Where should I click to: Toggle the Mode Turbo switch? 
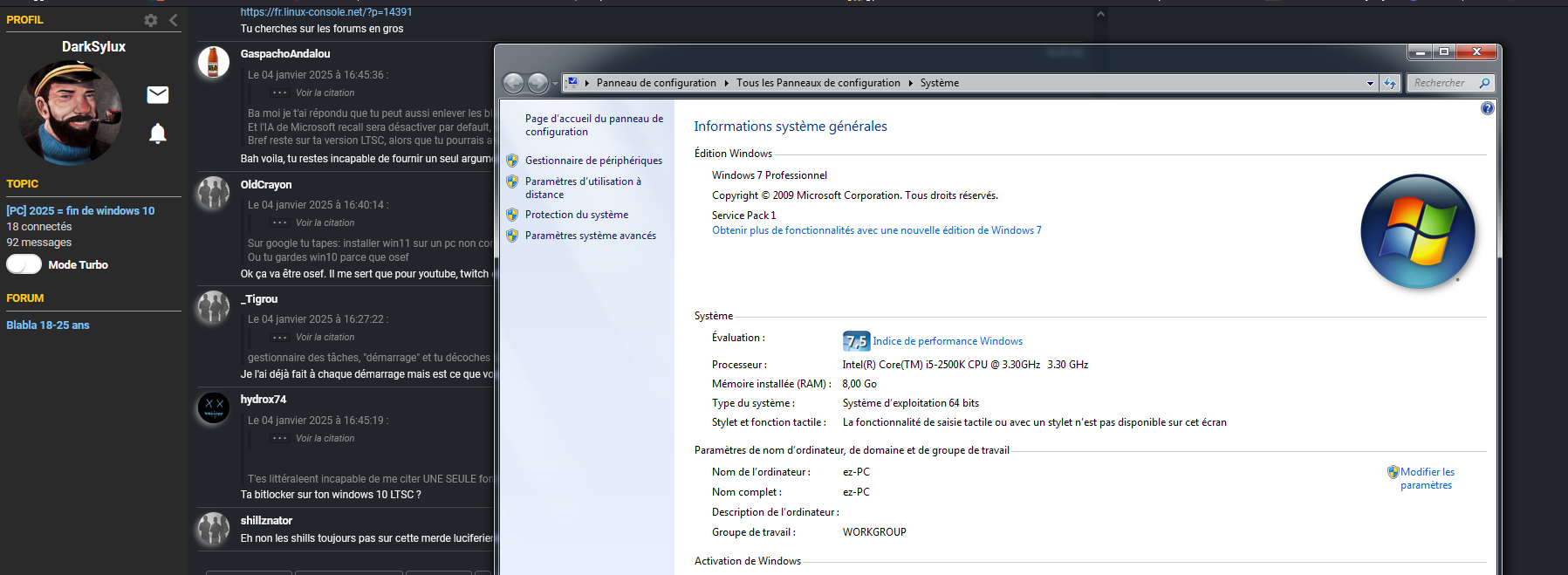(24, 264)
